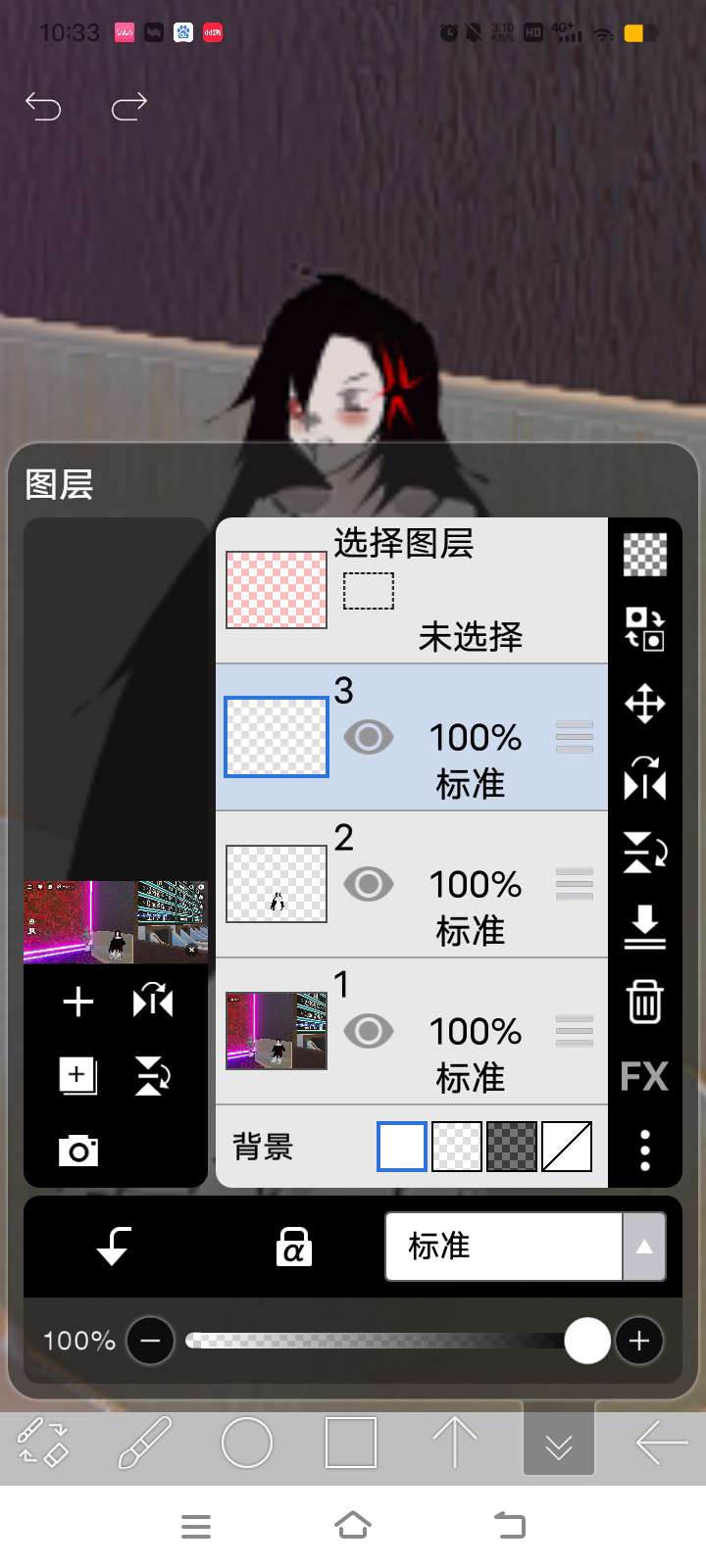The width and height of the screenshot is (706, 1568).
Task: Increase opacity with the plus button
Action: (x=639, y=1341)
